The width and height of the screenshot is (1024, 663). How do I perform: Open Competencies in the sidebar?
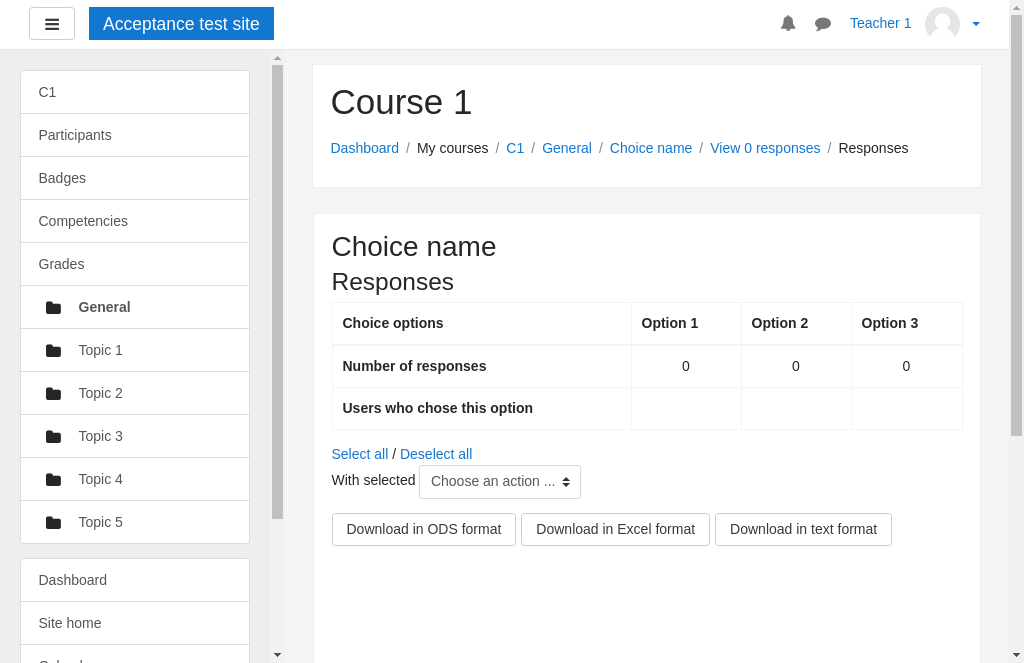click(135, 221)
